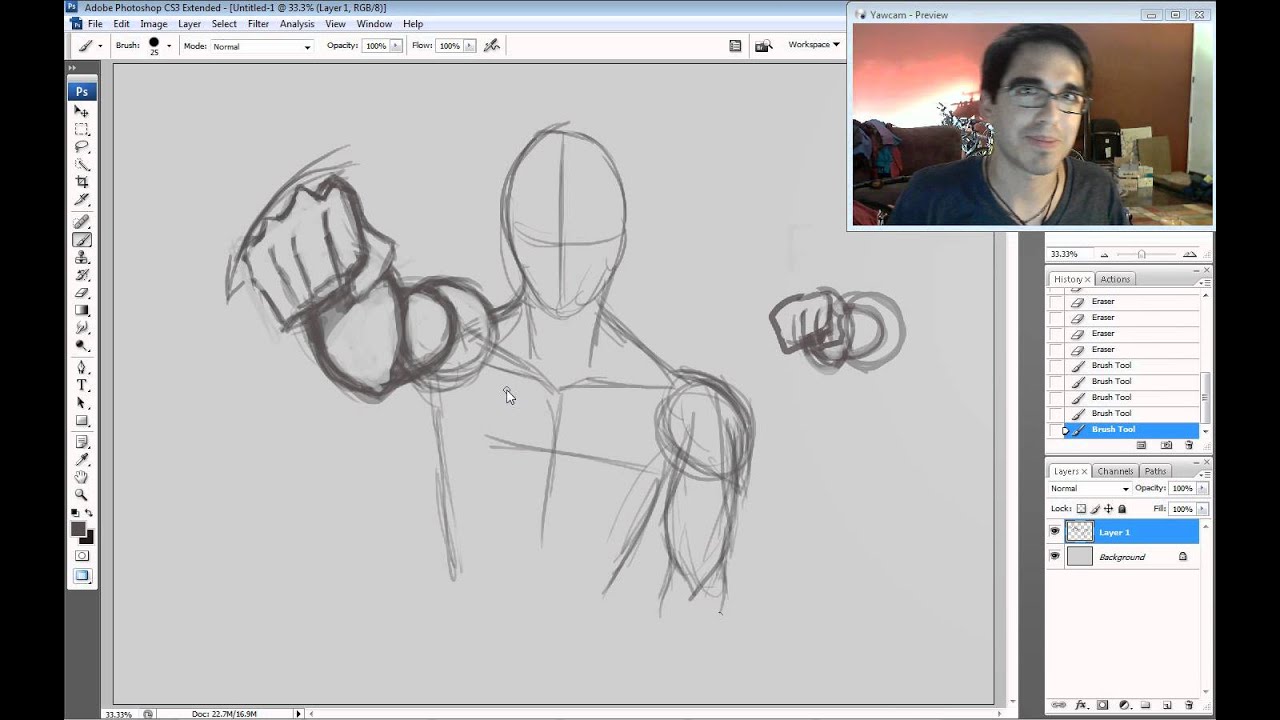
Task: Open the Layers Opacity slider arrow
Action: point(1201,488)
